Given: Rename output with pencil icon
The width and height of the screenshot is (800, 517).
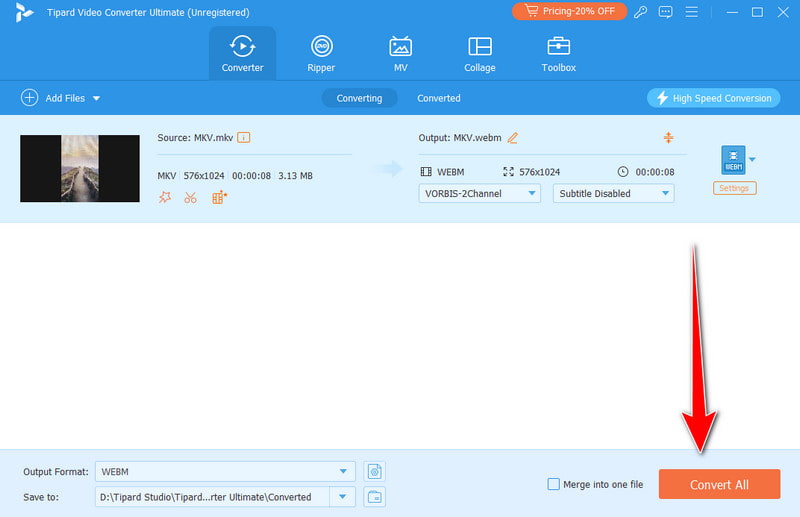Looking at the screenshot, I should point(512,138).
